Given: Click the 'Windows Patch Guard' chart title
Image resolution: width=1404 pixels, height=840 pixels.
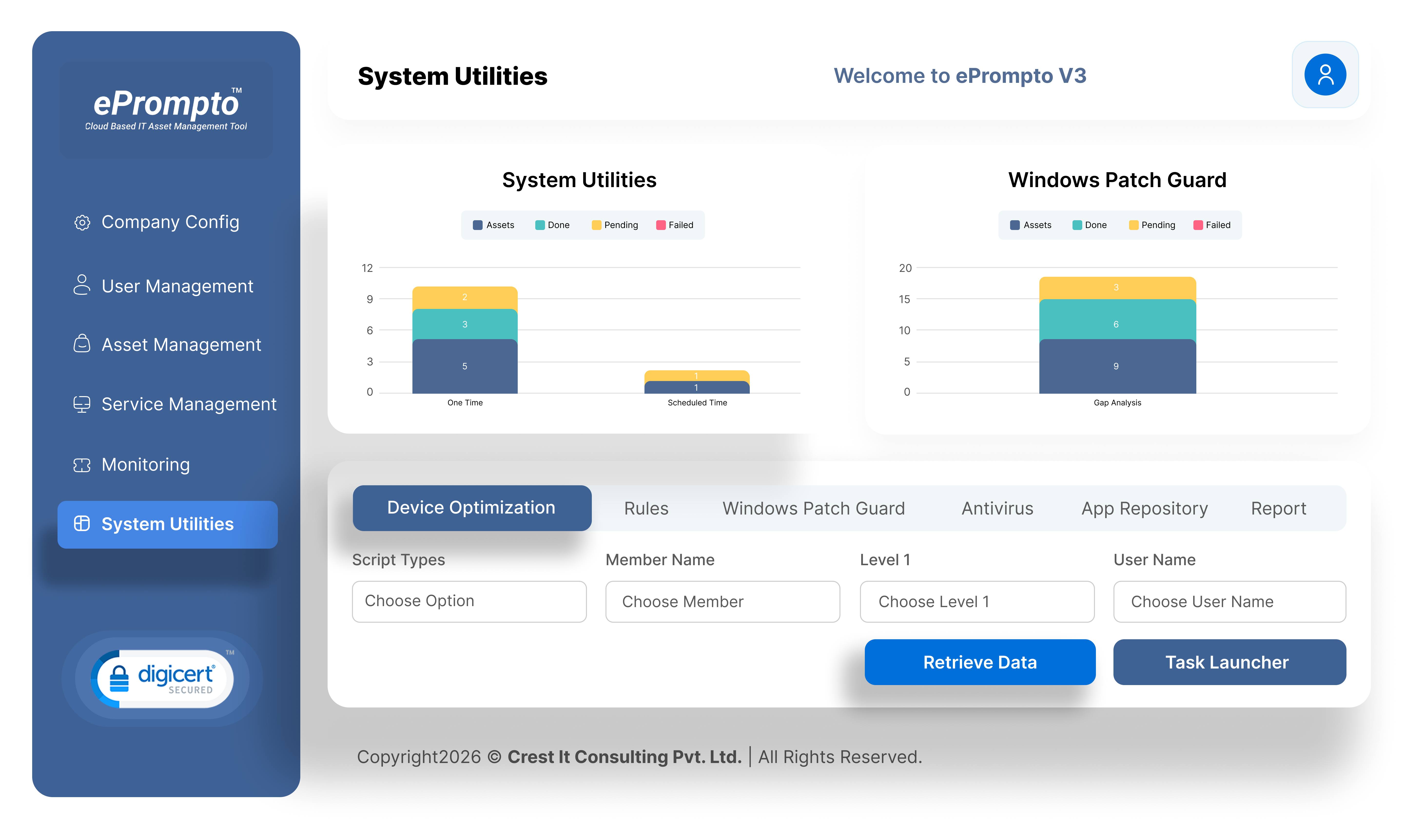Looking at the screenshot, I should [1117, 180].
